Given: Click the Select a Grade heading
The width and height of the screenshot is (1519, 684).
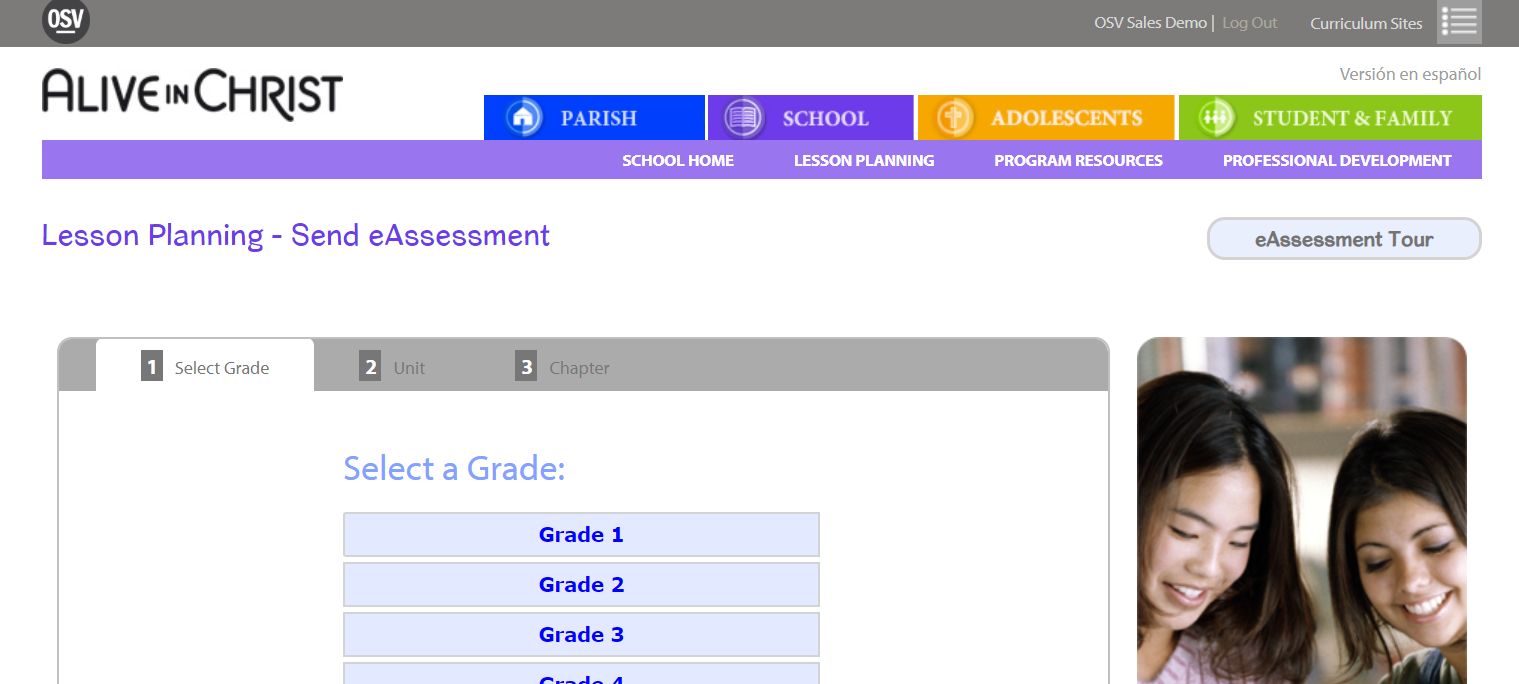Looking at the screenshot, I should [454, 468].
